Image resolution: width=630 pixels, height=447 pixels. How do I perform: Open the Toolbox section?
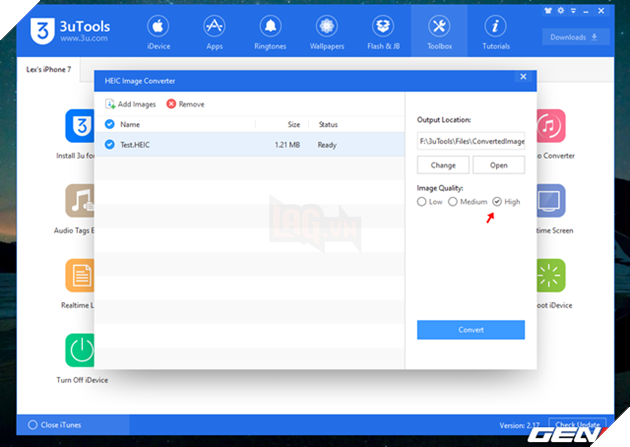click(440, 33)
